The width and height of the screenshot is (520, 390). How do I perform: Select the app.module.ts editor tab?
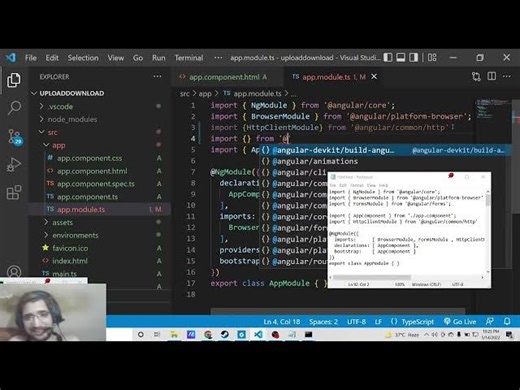[333, 77]
